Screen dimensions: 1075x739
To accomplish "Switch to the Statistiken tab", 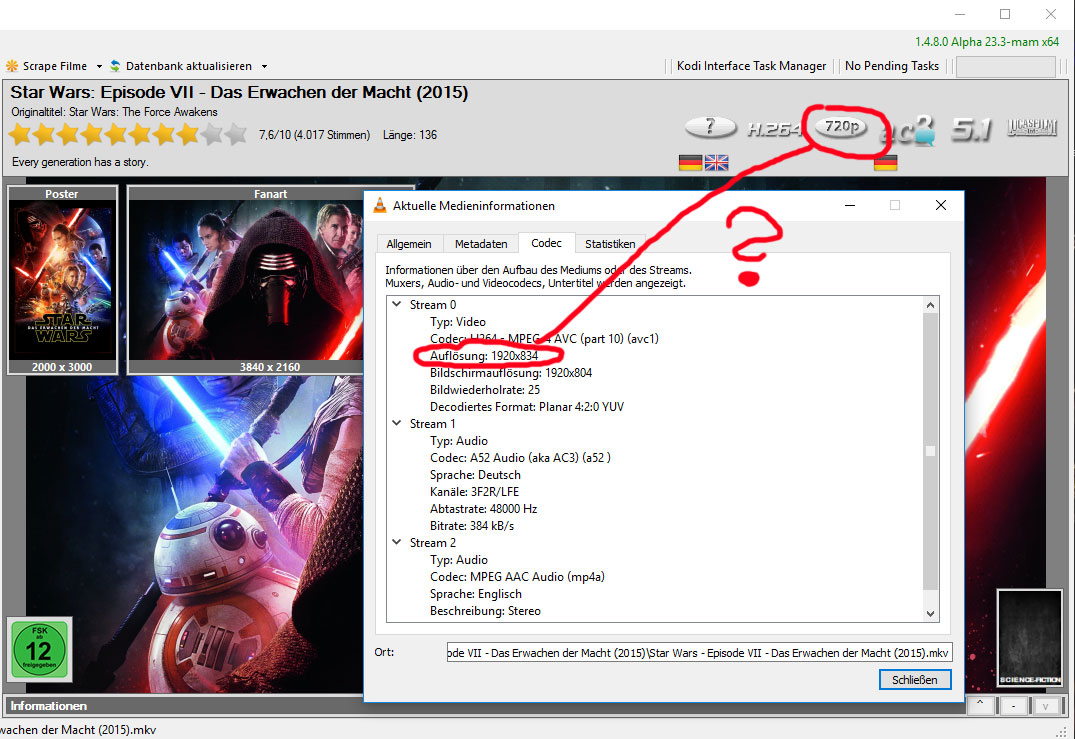I will [x=609, y=244].
